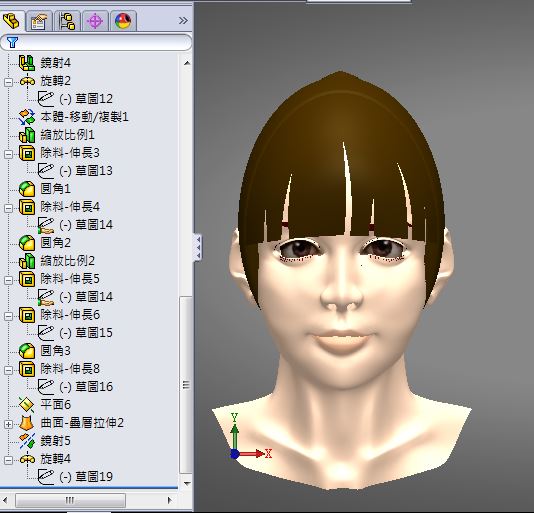This screenshot has width=534, height=513.
Task: Select the 縮放比例2 scale icon
Action: click(x=27, y=261)
